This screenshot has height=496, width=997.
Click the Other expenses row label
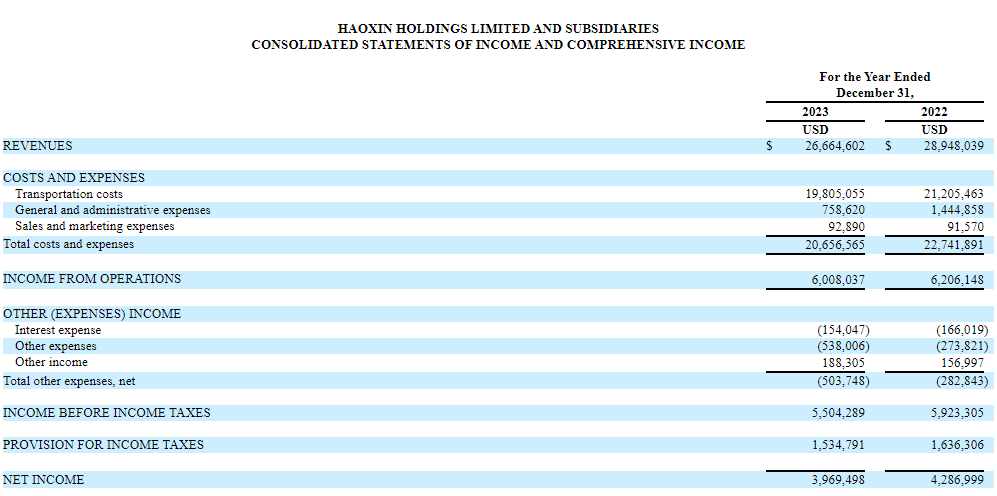pos(56,346)
